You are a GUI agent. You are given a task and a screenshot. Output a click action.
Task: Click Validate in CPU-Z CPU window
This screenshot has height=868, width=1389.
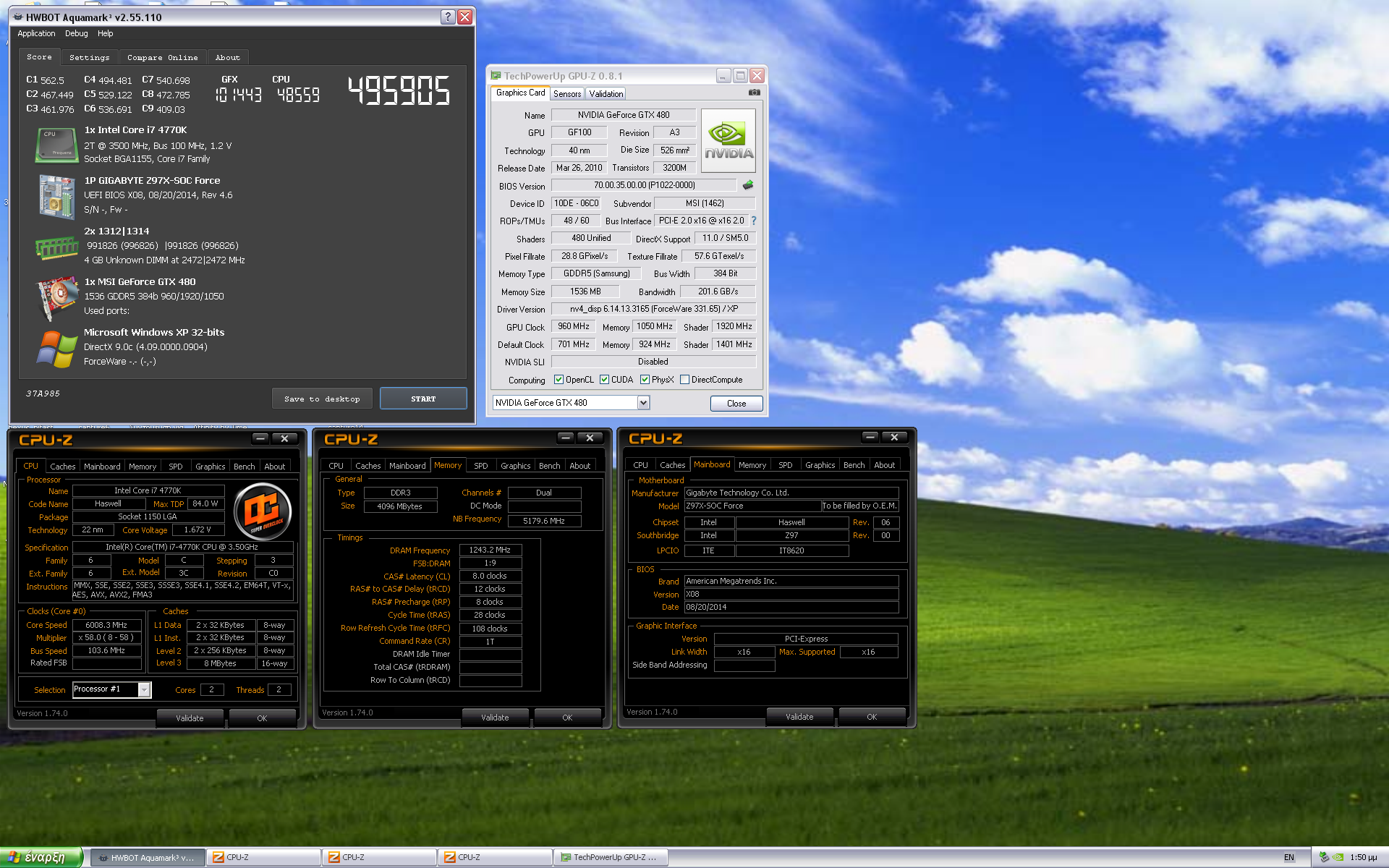190,718
